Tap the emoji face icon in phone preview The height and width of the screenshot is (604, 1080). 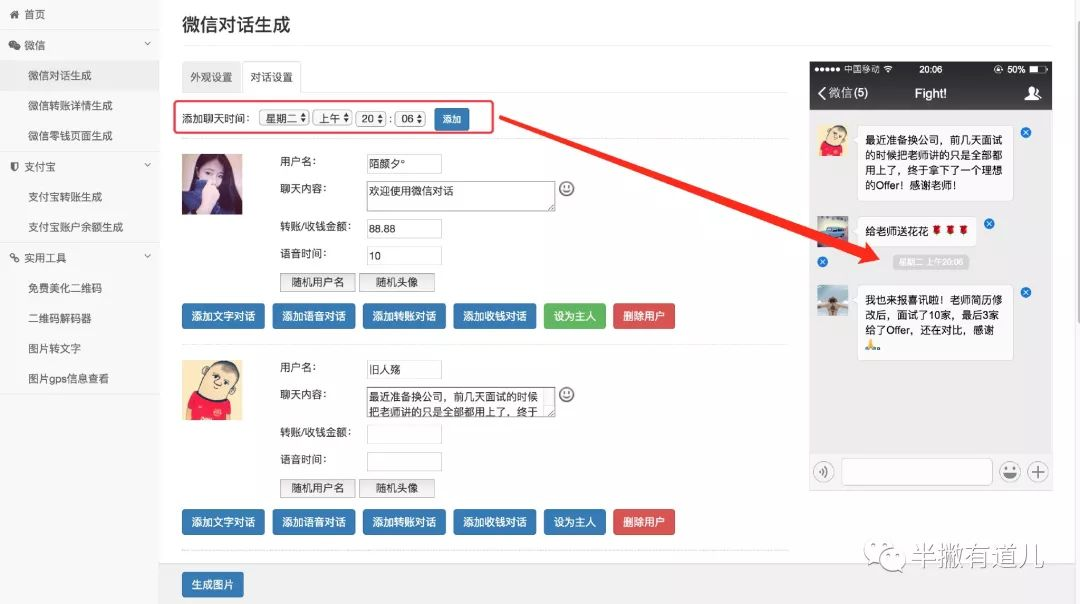tap(1010, 472)
